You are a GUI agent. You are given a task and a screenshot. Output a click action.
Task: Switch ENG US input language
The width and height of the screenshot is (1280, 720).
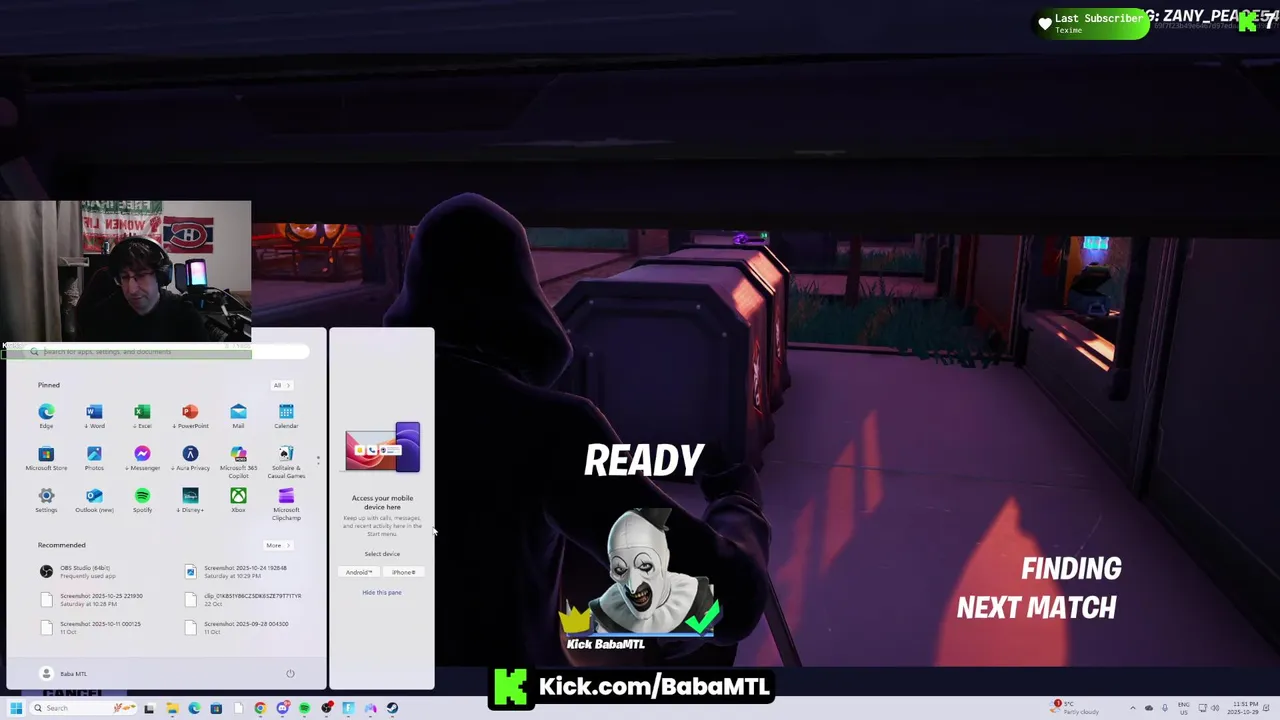[x=1184, y=708]
